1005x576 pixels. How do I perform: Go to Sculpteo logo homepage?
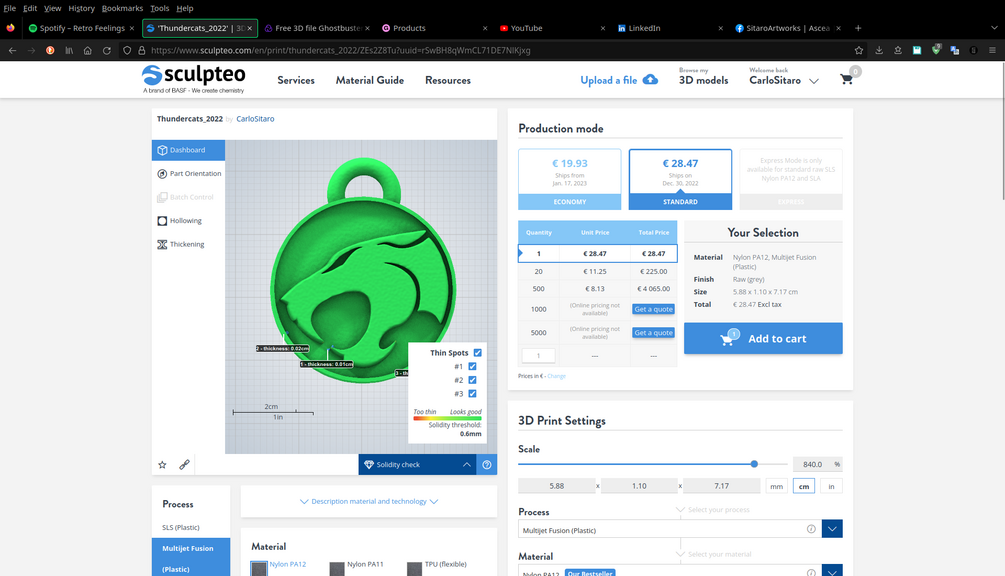194,79
